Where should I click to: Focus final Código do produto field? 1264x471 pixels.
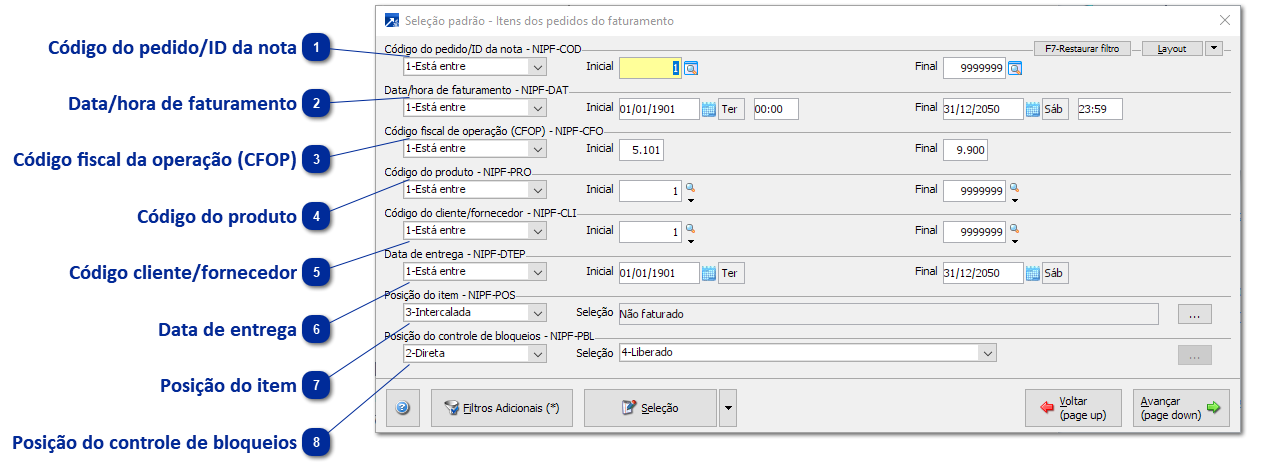(x=975, y=191)
